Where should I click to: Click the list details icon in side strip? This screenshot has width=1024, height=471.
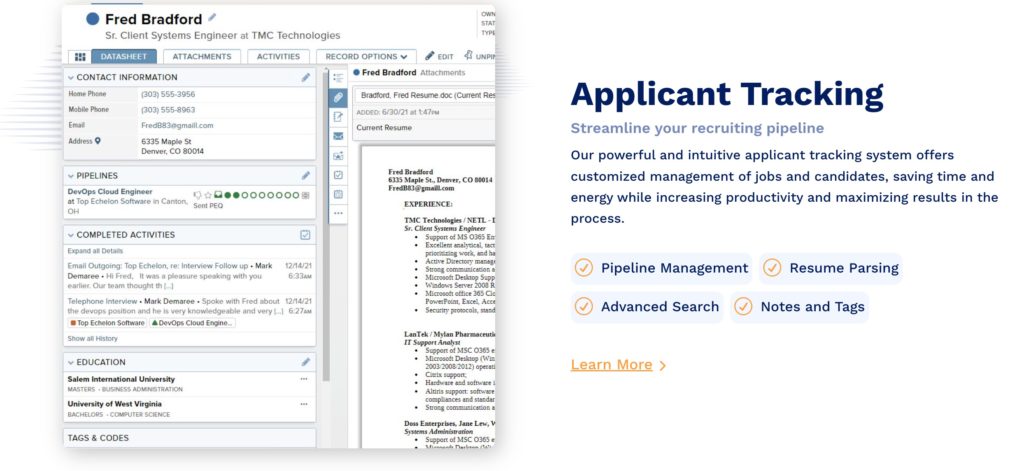click(x=338, y=78)
